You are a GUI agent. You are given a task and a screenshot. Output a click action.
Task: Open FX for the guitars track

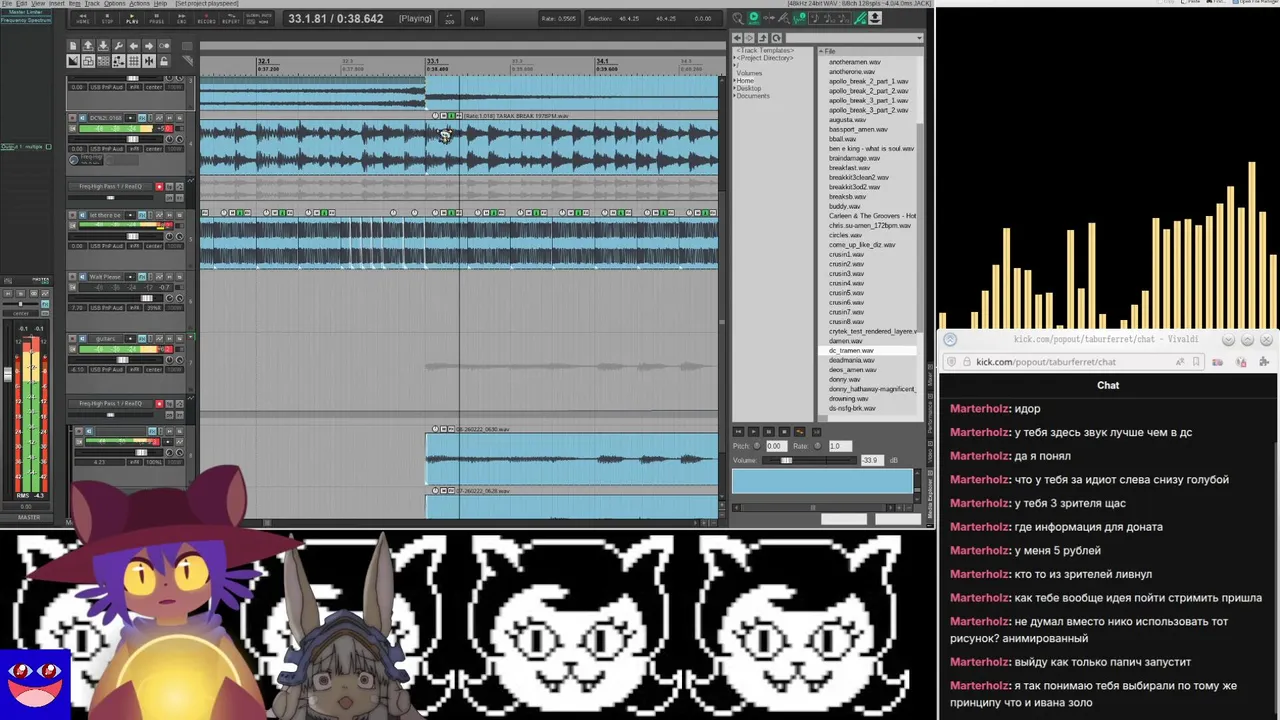coord(142,339)
